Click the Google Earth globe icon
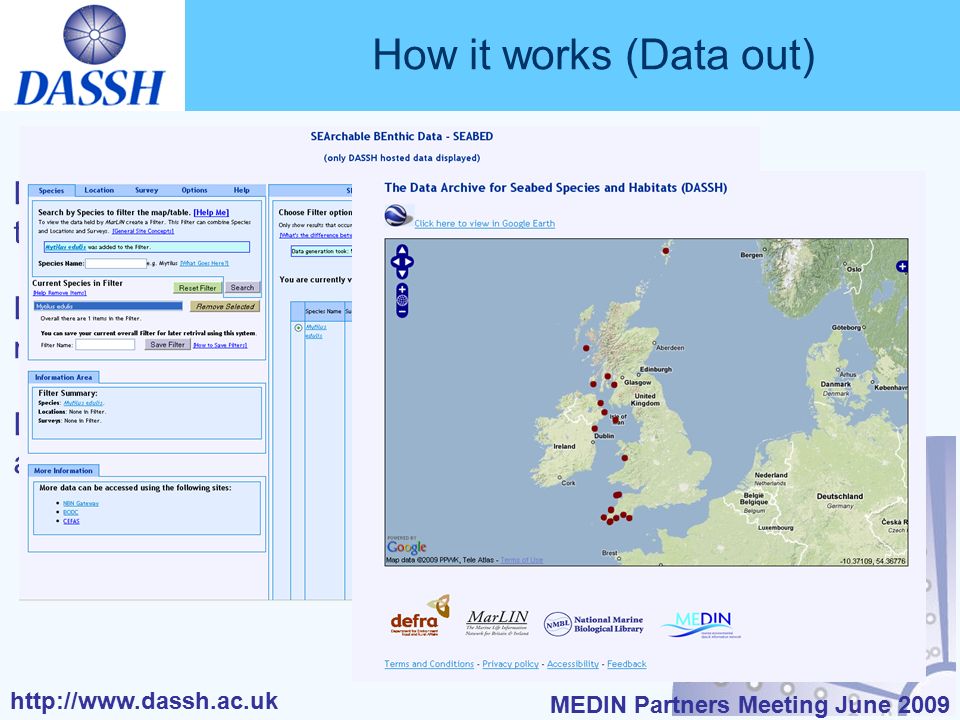Image resolution: width=960 pixels, height=720 pixels. pos(396,216)
